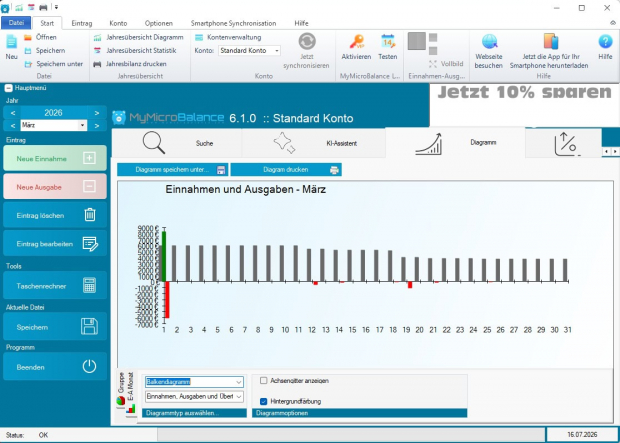Screen dimensions: 620x443
Task: Click the Neu new file icon
Action: click(x=11, y=42)
